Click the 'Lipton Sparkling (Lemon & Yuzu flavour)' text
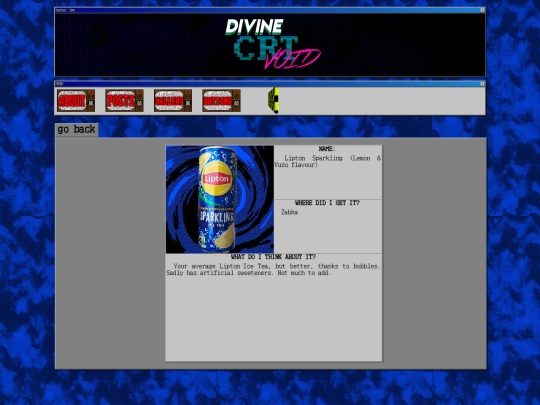Viewport: 540px width, 405px height. pyautogui.click(x=328, y=162)
